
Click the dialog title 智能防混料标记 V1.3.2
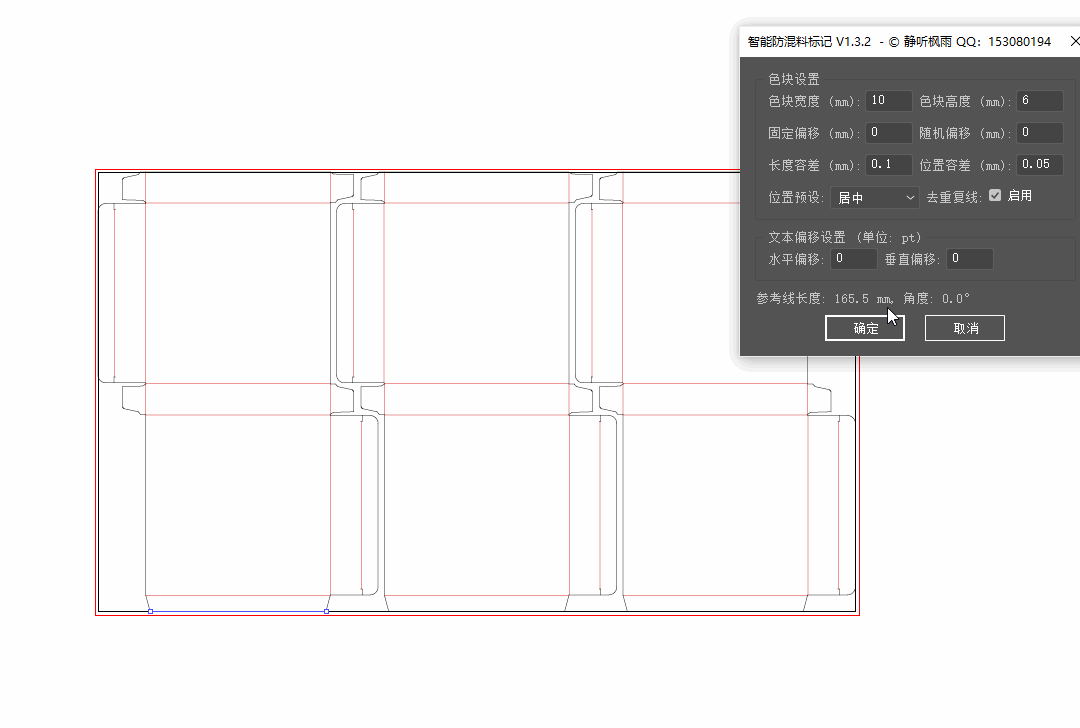pos(809,42)
